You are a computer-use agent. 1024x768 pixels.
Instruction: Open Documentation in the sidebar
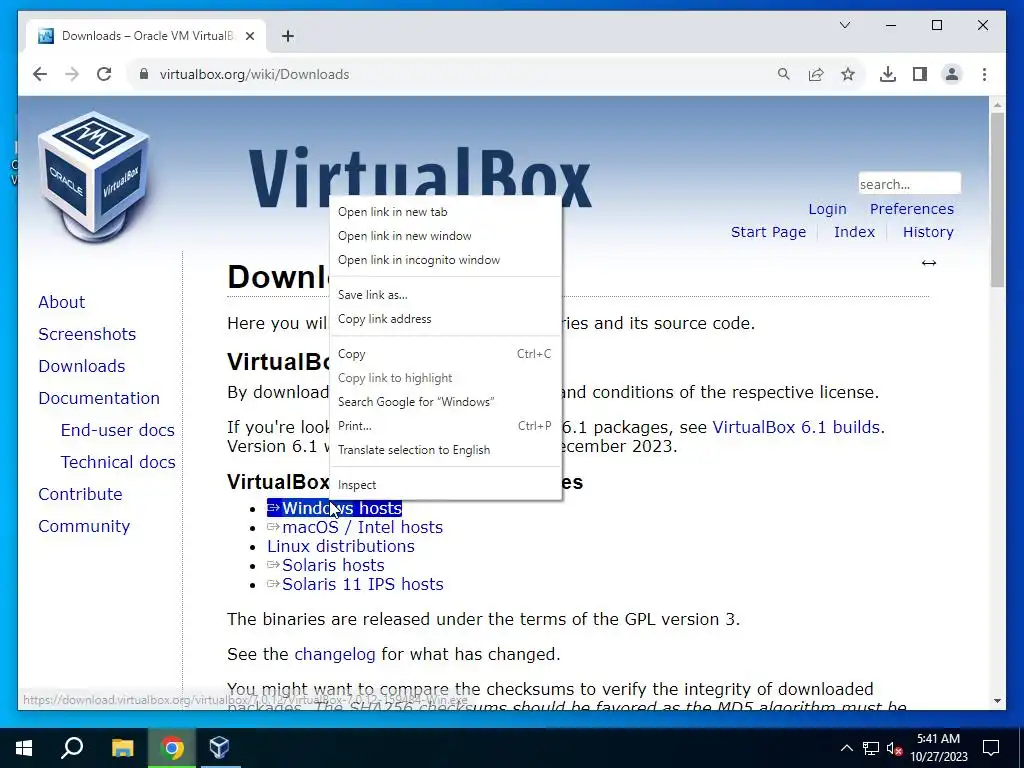(x=99, y=398)
